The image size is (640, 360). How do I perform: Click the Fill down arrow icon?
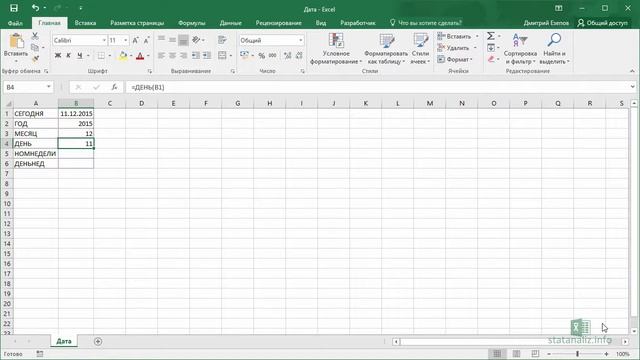coord(491,48)
